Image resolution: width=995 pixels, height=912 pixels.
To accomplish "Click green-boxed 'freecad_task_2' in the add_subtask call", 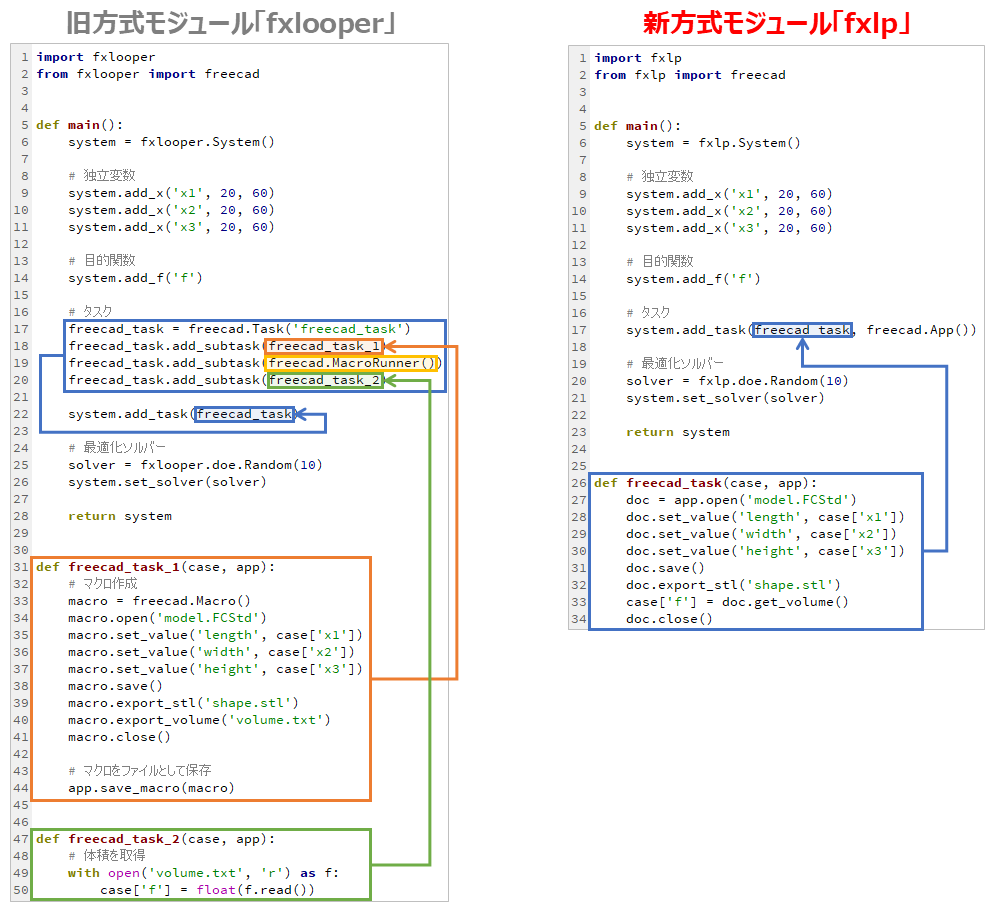I will click(324, 380).
